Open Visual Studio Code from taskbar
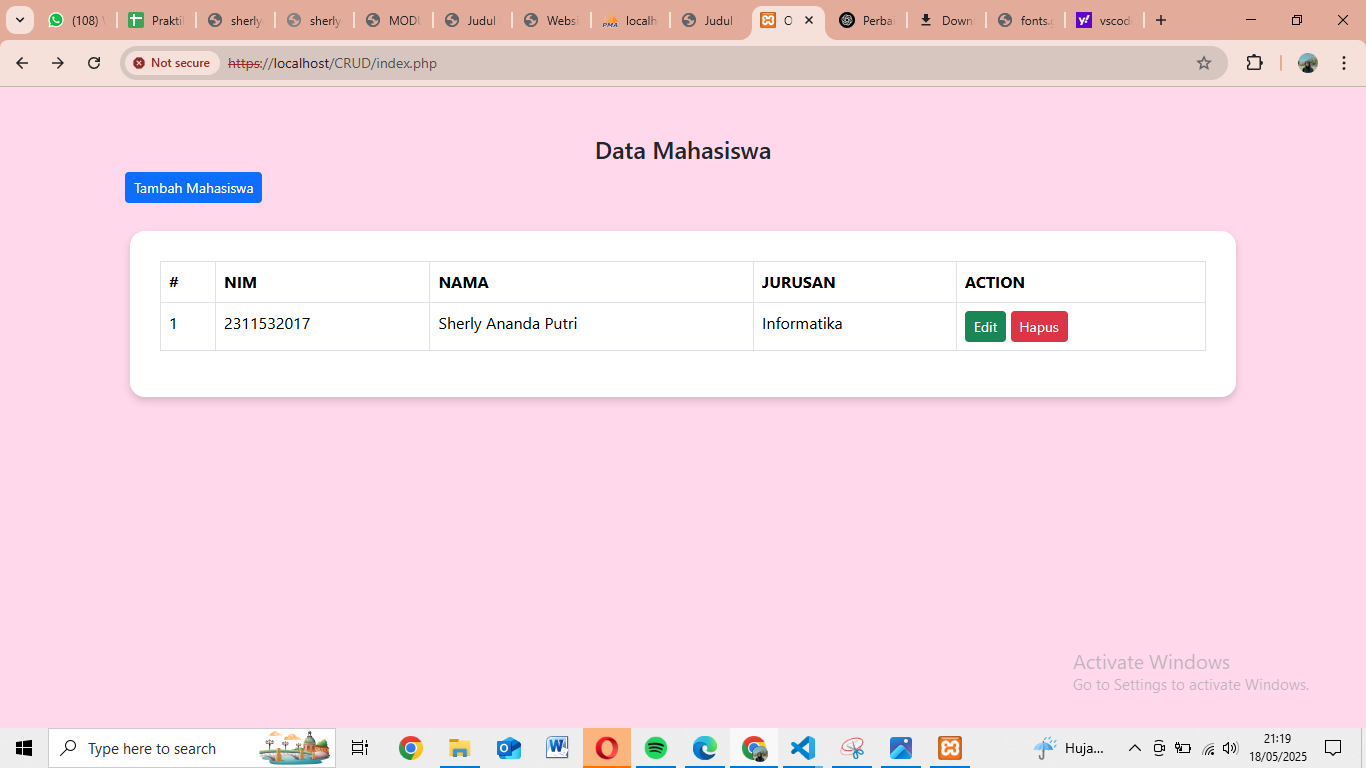This screenshot has height=768, width=1366. point(802,748)
